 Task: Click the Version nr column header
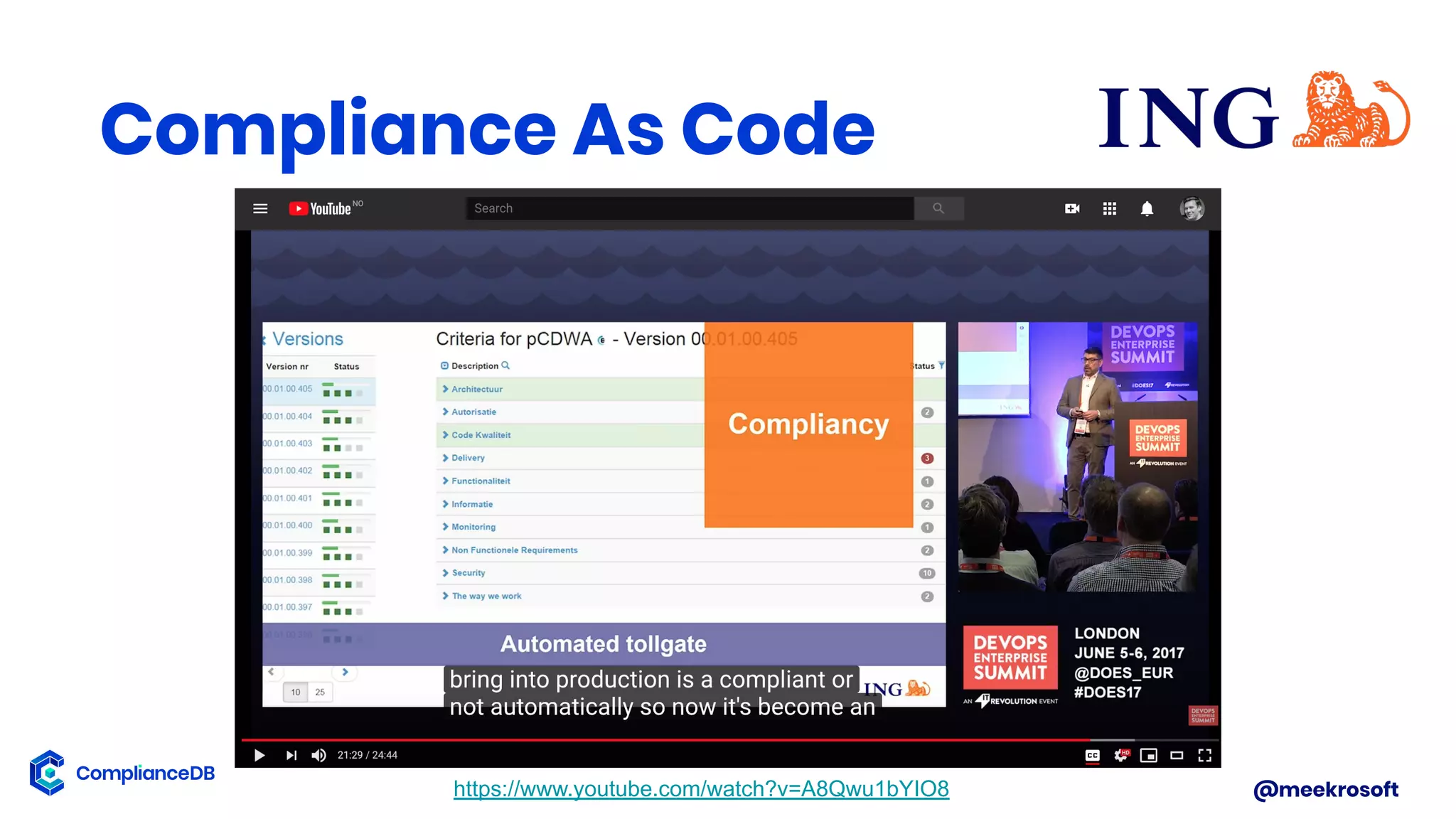tap(287, 367)
